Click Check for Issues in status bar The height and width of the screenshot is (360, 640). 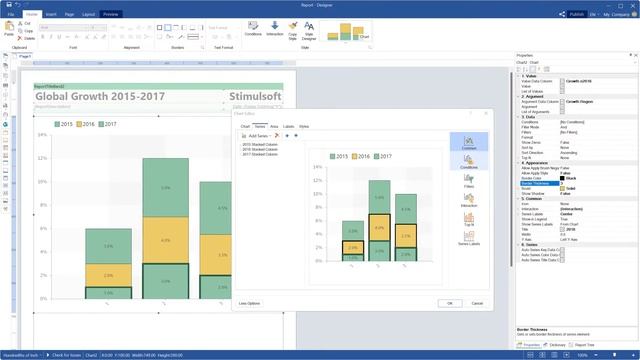(x=63, y=355)
